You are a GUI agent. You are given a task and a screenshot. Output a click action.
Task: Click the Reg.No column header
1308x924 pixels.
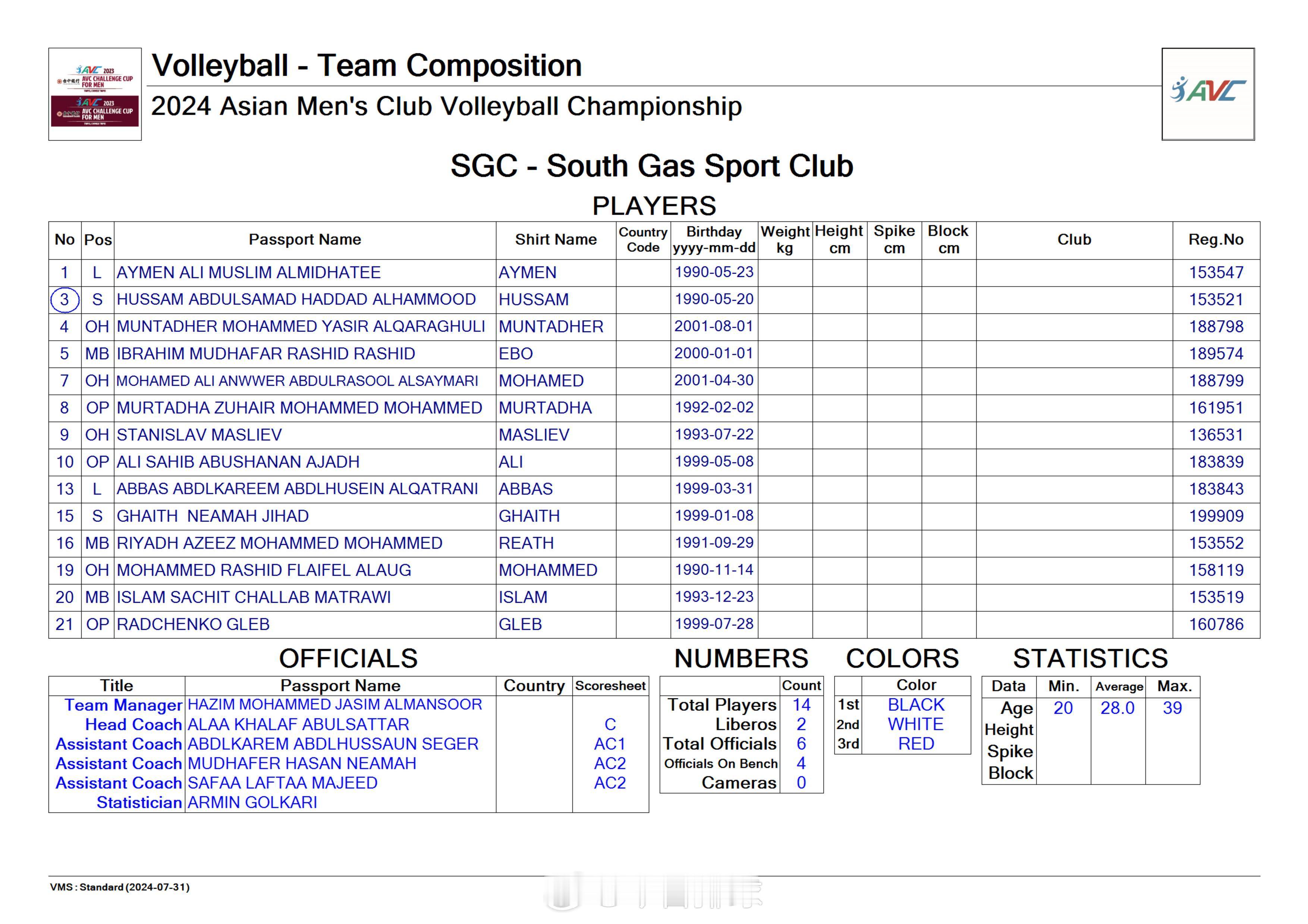tap(1216, 240)
